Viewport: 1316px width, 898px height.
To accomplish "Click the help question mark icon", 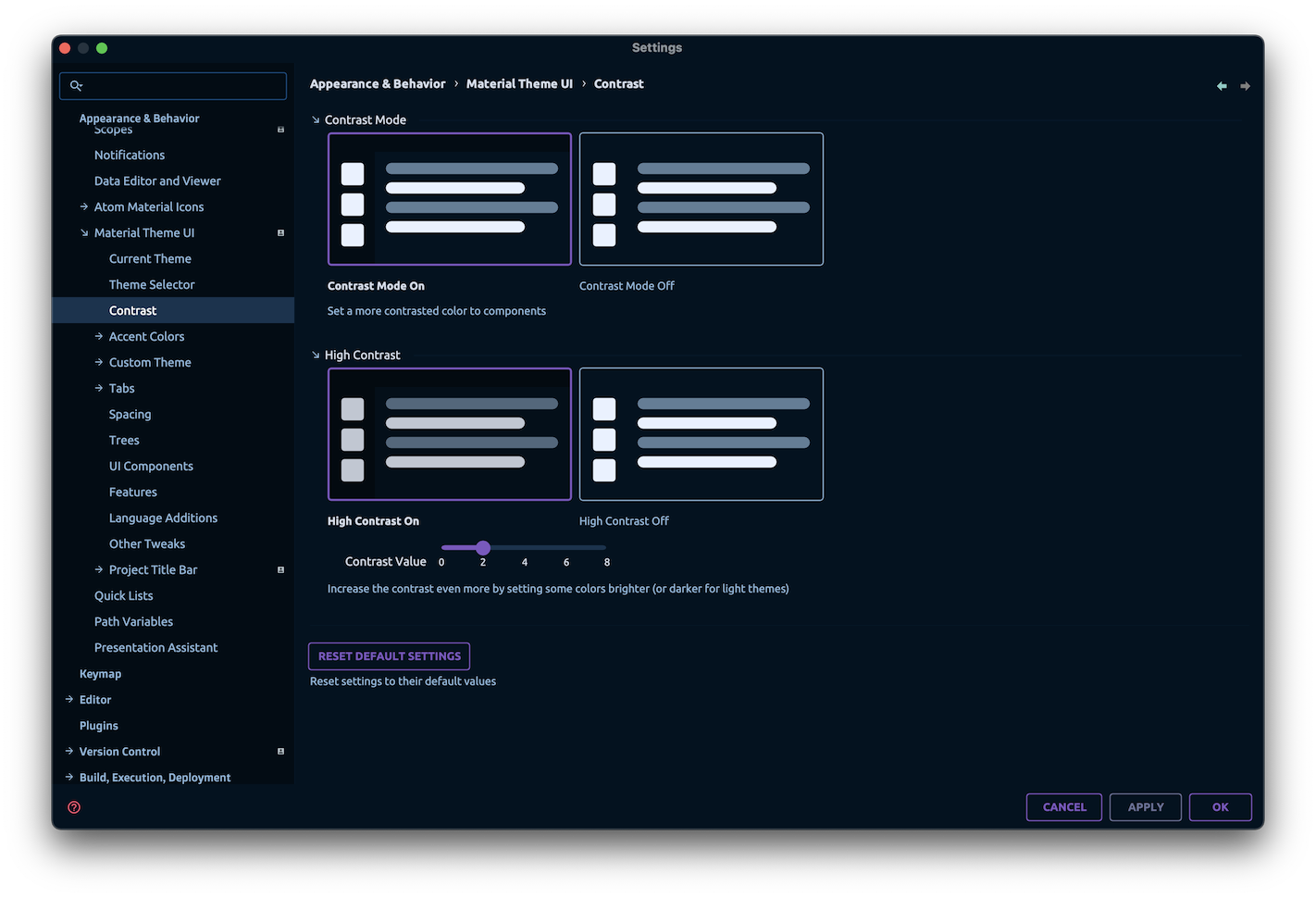I will tap(73, 806).
